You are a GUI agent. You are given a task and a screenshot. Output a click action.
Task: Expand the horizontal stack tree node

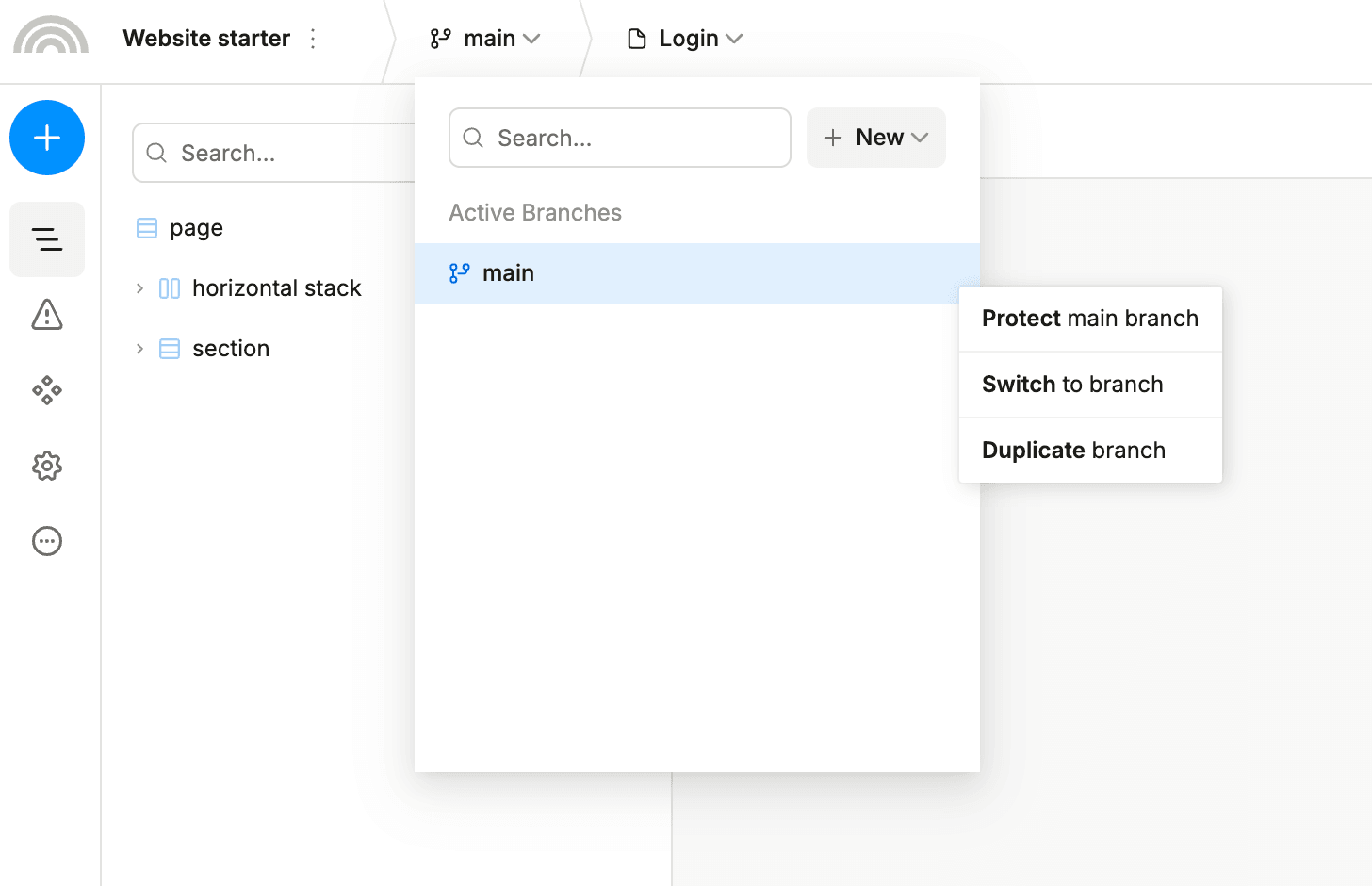(139, 288)
